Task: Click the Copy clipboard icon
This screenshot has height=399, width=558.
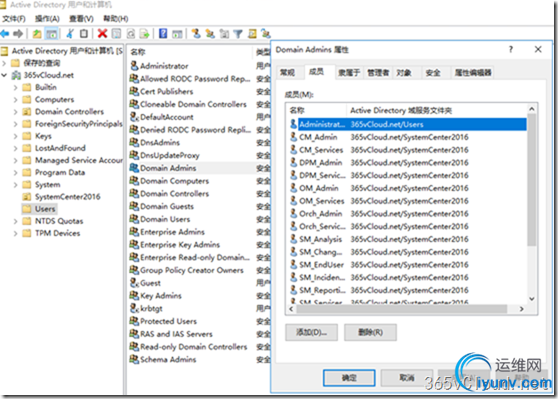Action: click(84, 34)
